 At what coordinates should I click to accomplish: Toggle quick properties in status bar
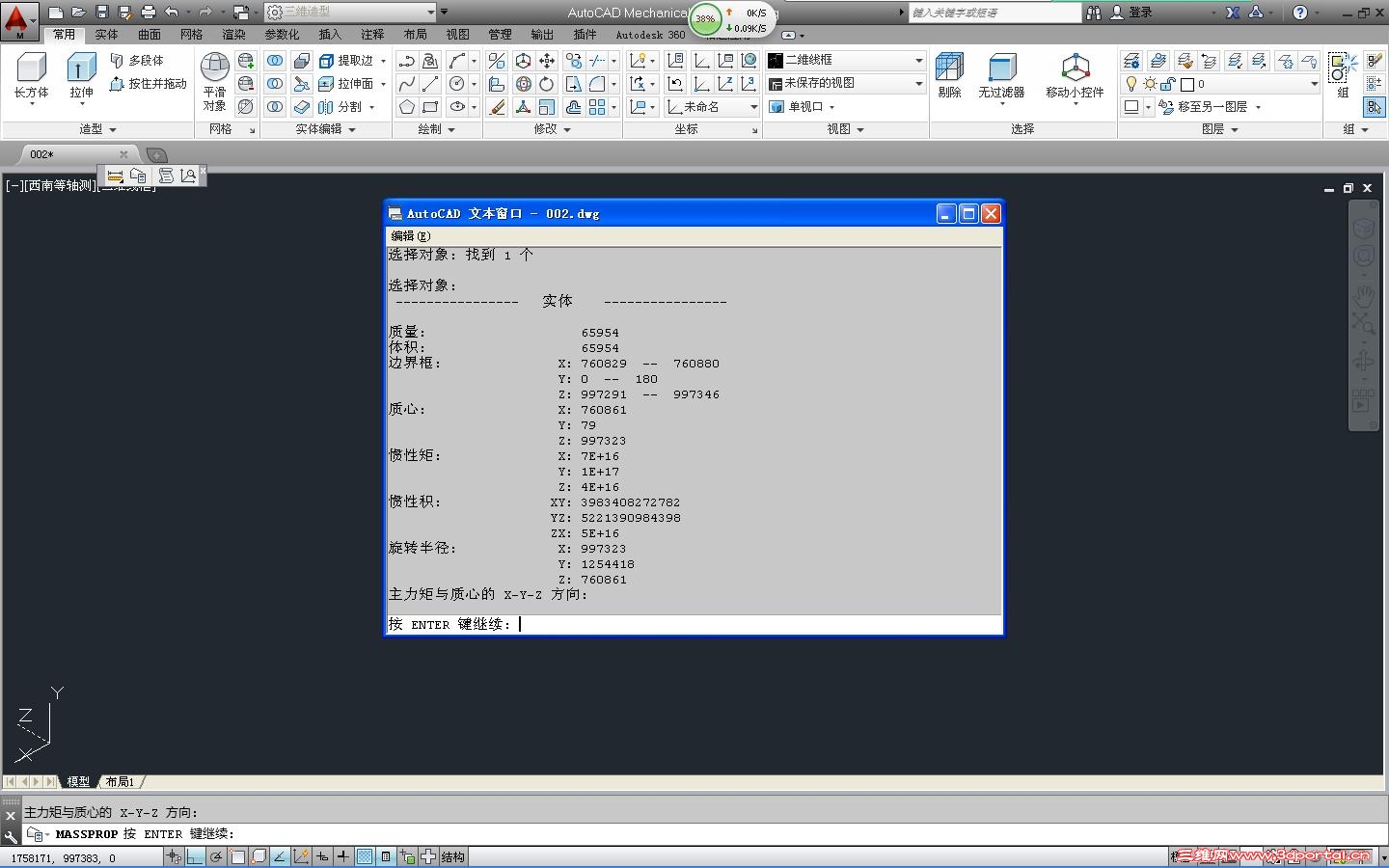click(x=386, y=856)
